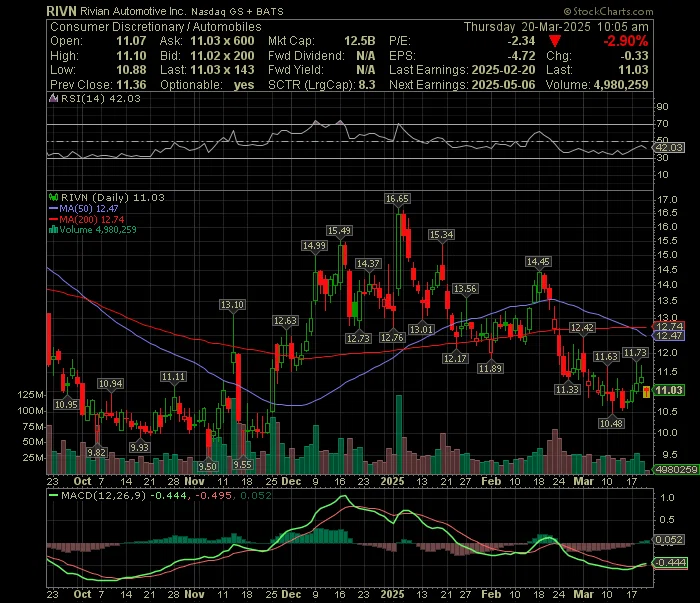Click the -2.90% change percentage
Image resolution: width=700 pixels, height=603 pixels.
pos(625,42)
